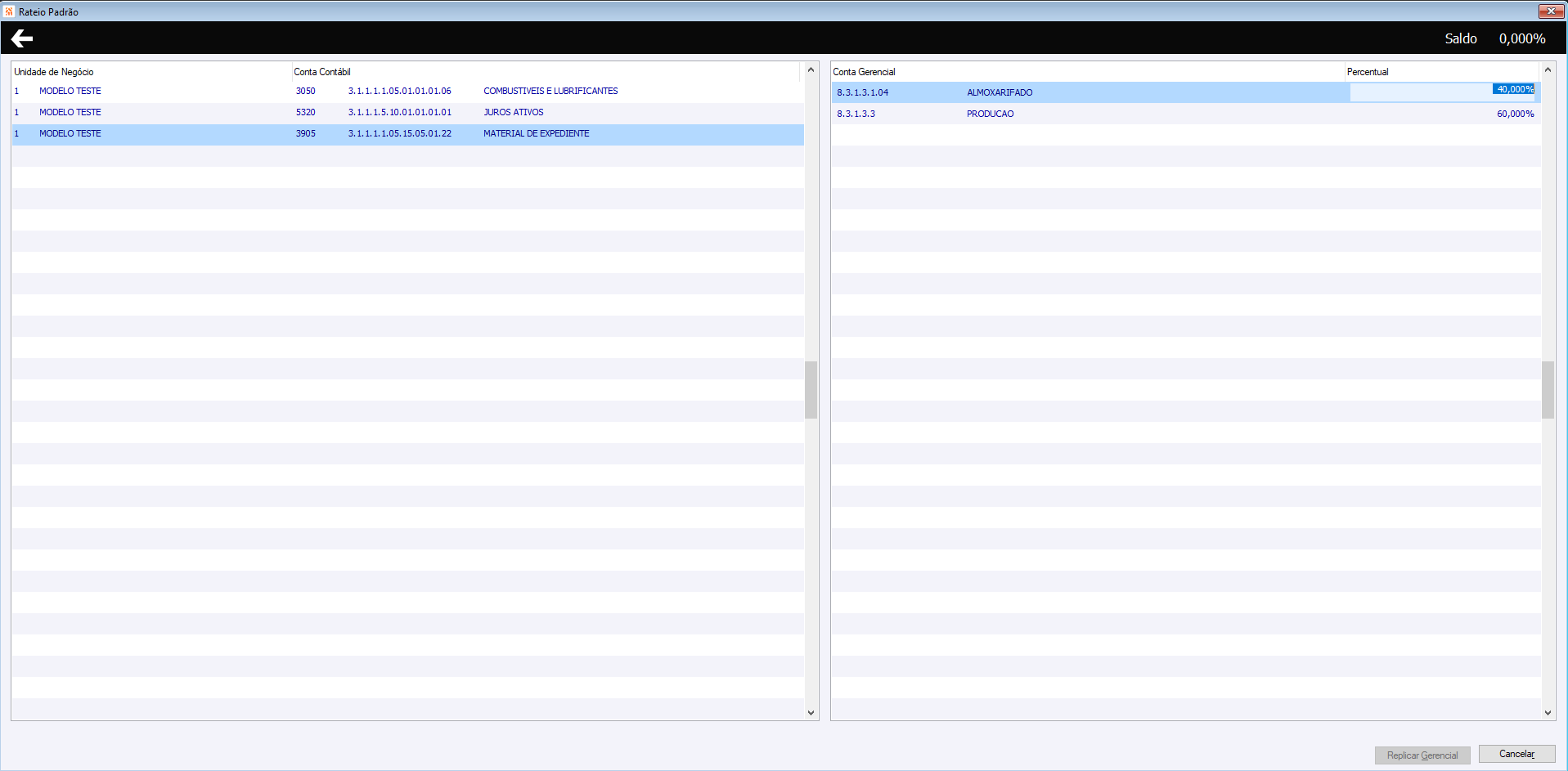Click the Conta Gerencial column header
Image resolution: width=1568 pixels, height=771 pixels.
(x=864, y=72)
